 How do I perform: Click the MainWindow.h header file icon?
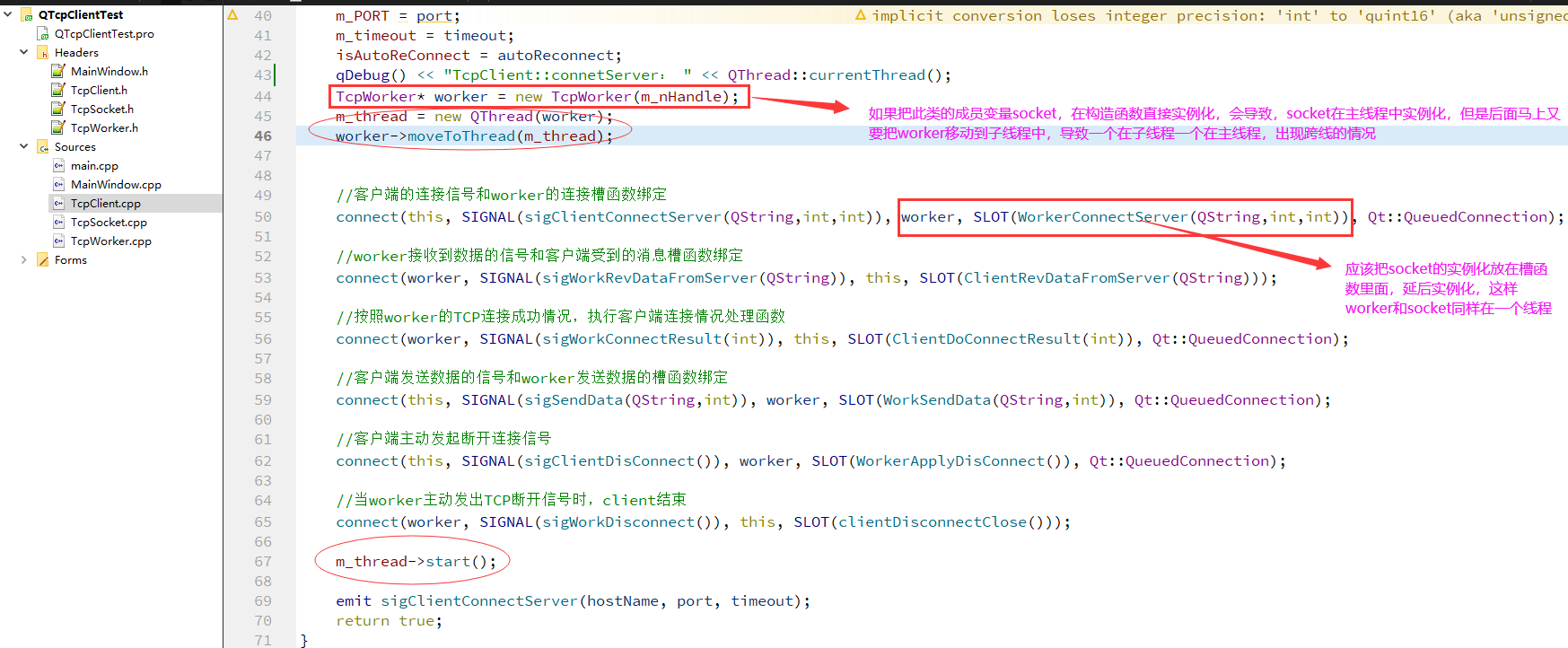[x=59, y=71]
